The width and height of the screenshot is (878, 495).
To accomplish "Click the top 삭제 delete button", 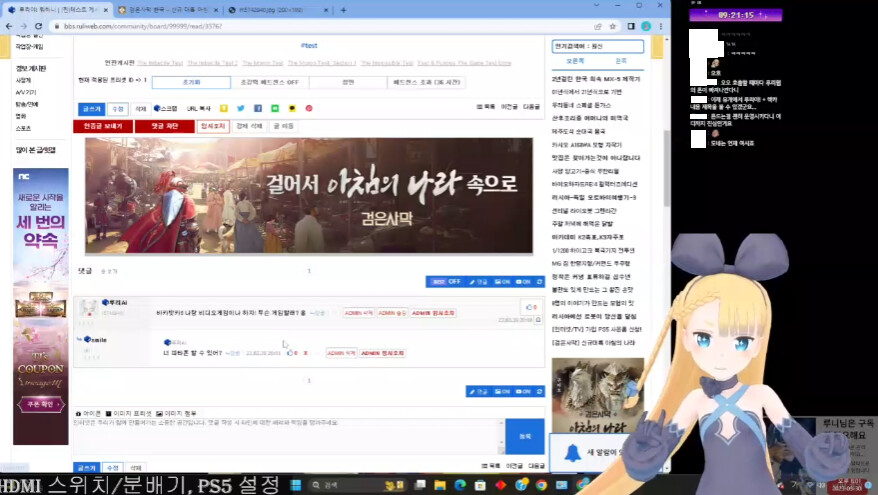I will pyautogui.click(x=141, y=109).
